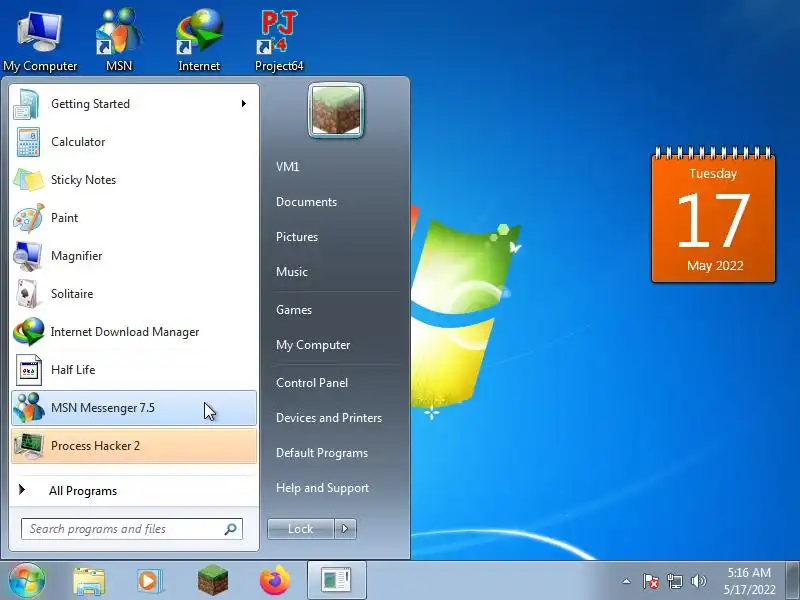
Task: Launch Firefox from the taskbar
Action: pyautogui.click(x=274, y=580)
